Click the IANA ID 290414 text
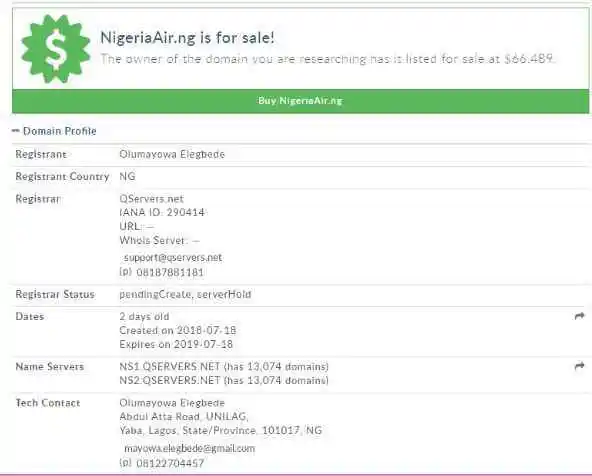 click(x=162, y=212)
